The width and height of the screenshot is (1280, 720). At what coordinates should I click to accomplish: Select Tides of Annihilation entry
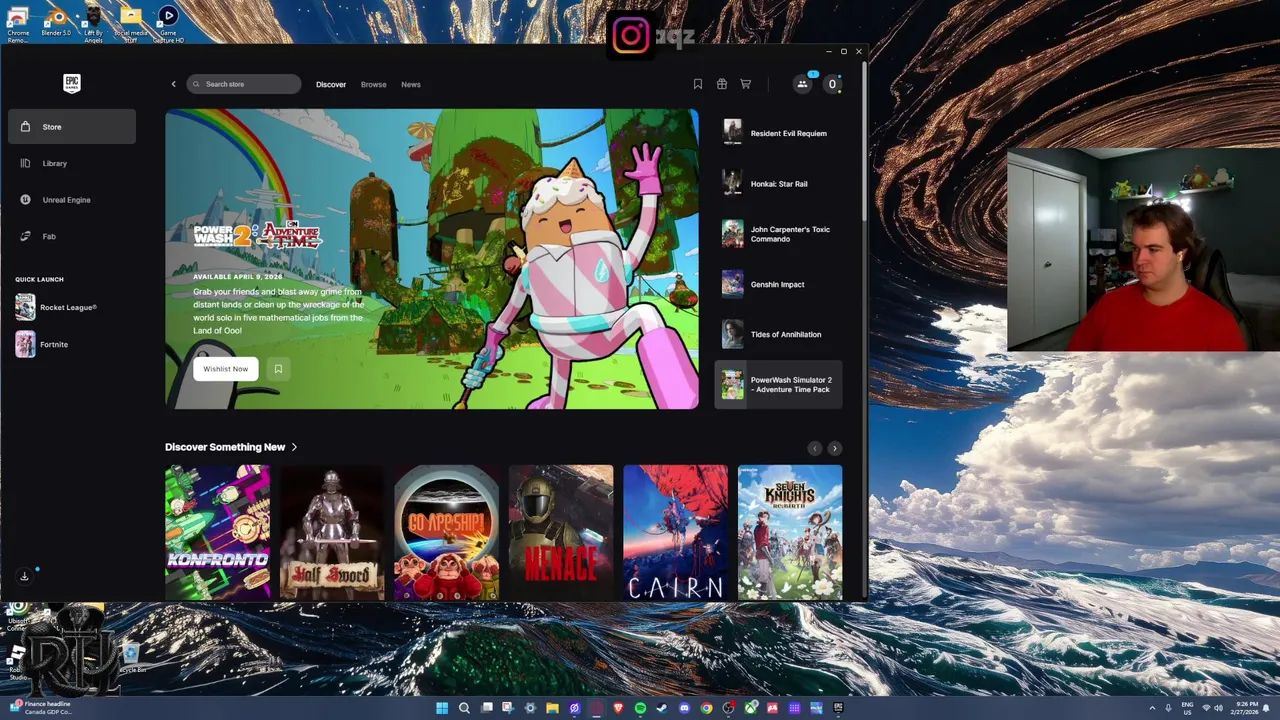pyautogui.click(x=779, y=334)
